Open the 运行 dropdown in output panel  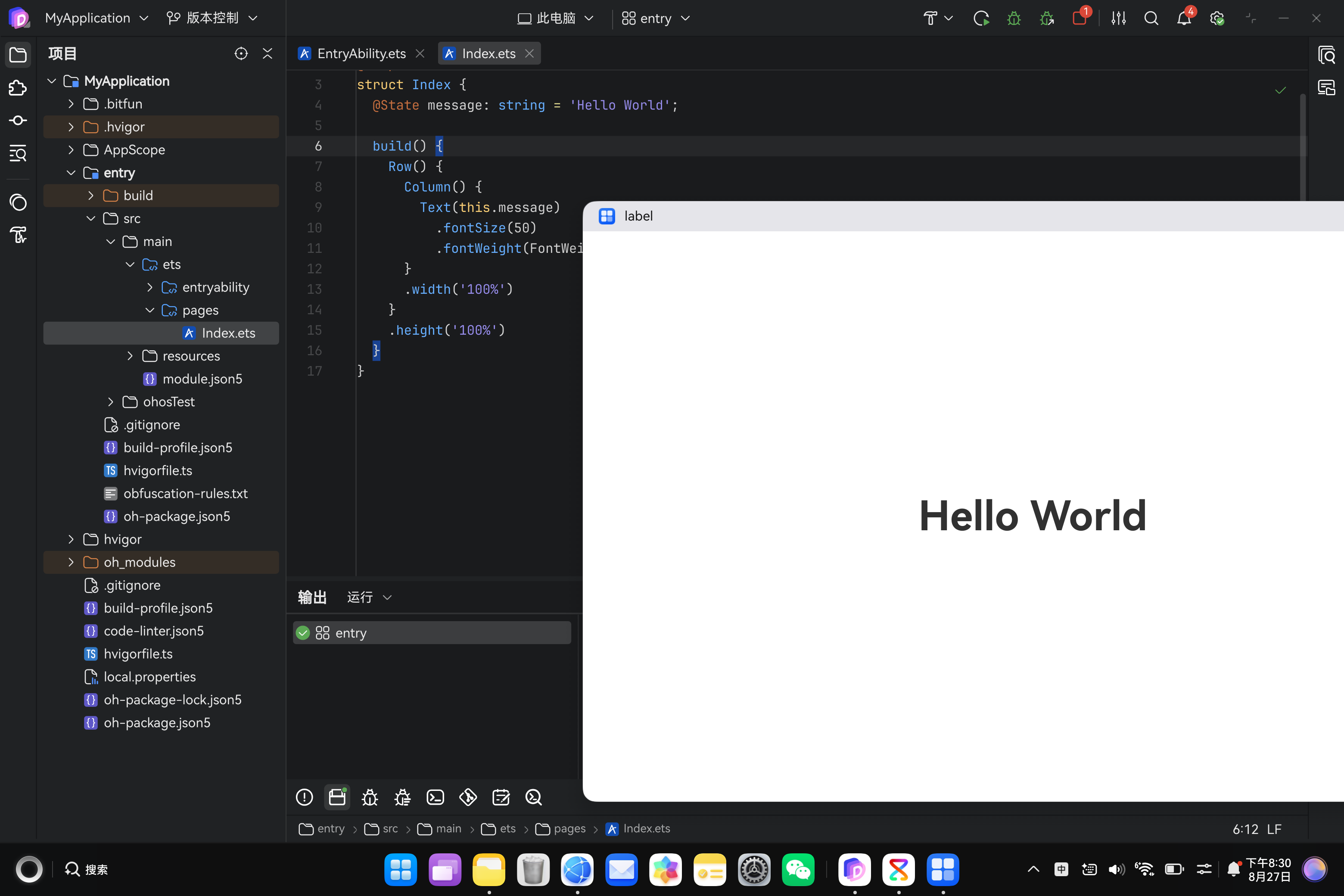[369, 597]
